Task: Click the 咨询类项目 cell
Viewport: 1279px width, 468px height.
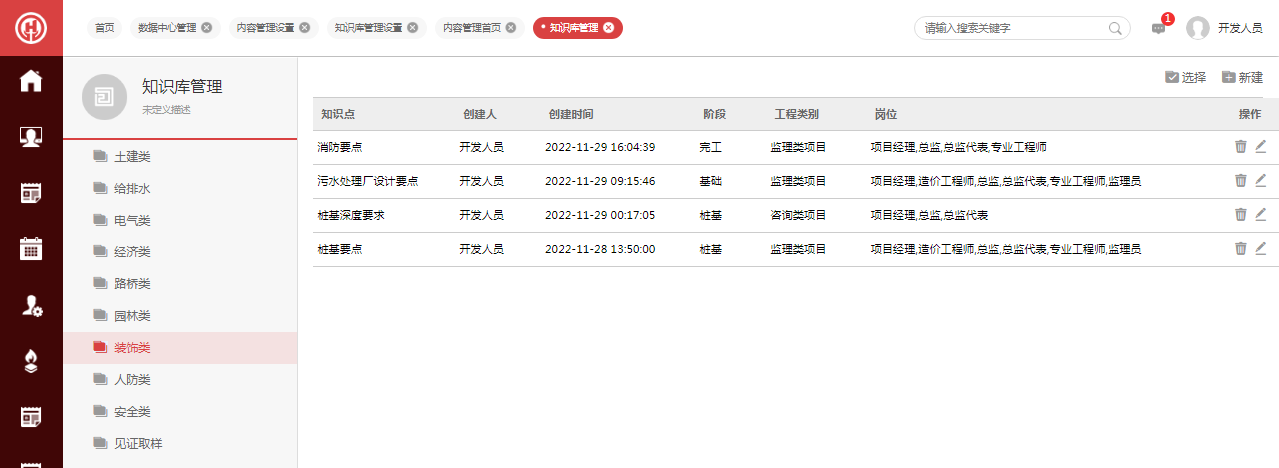Action: pyautogui.click(x=798, y=215)
